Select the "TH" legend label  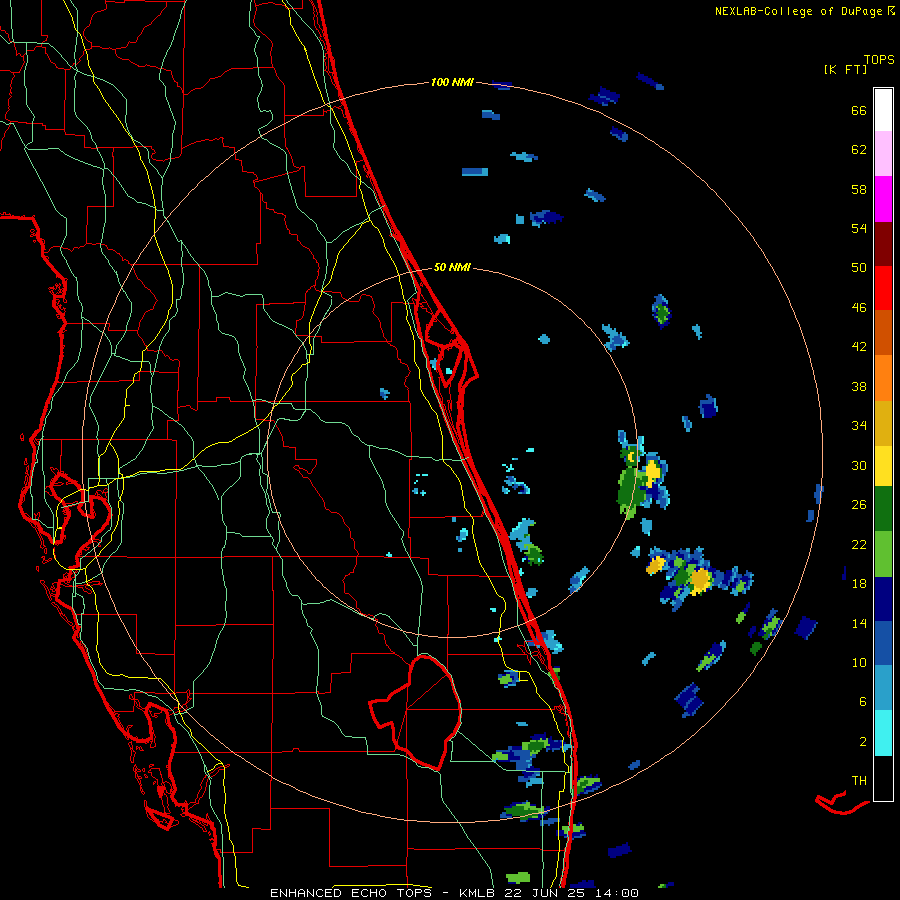[859, 781]
